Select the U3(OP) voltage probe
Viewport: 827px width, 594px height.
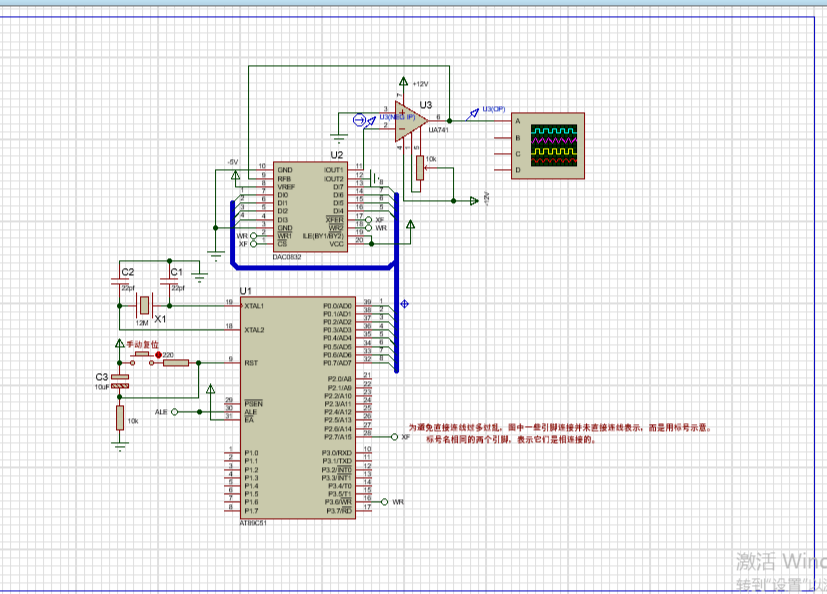pyautogui.click(x=473, y=114)
